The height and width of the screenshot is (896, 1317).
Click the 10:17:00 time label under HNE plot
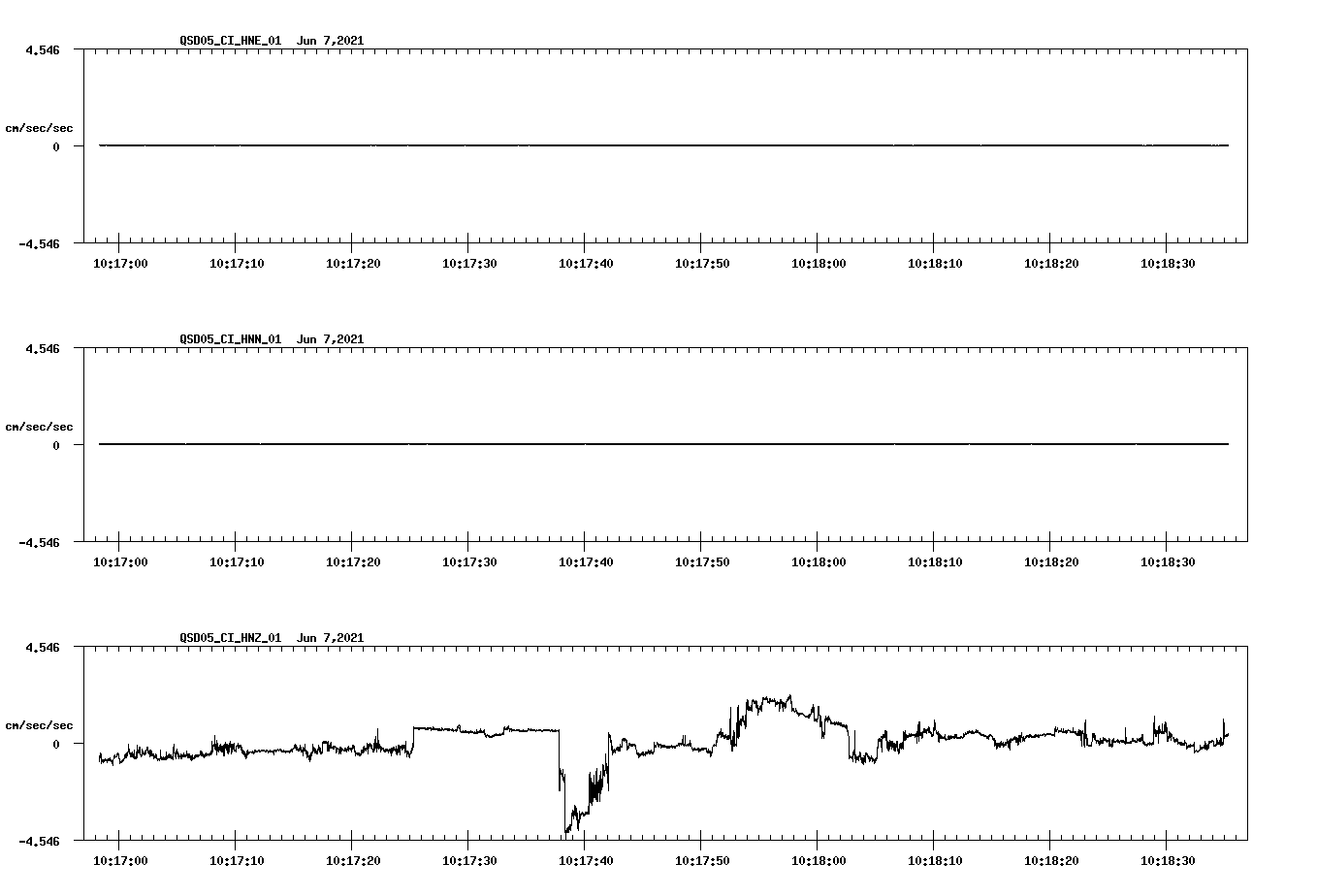pyautogui.click(x=120, y=264)
